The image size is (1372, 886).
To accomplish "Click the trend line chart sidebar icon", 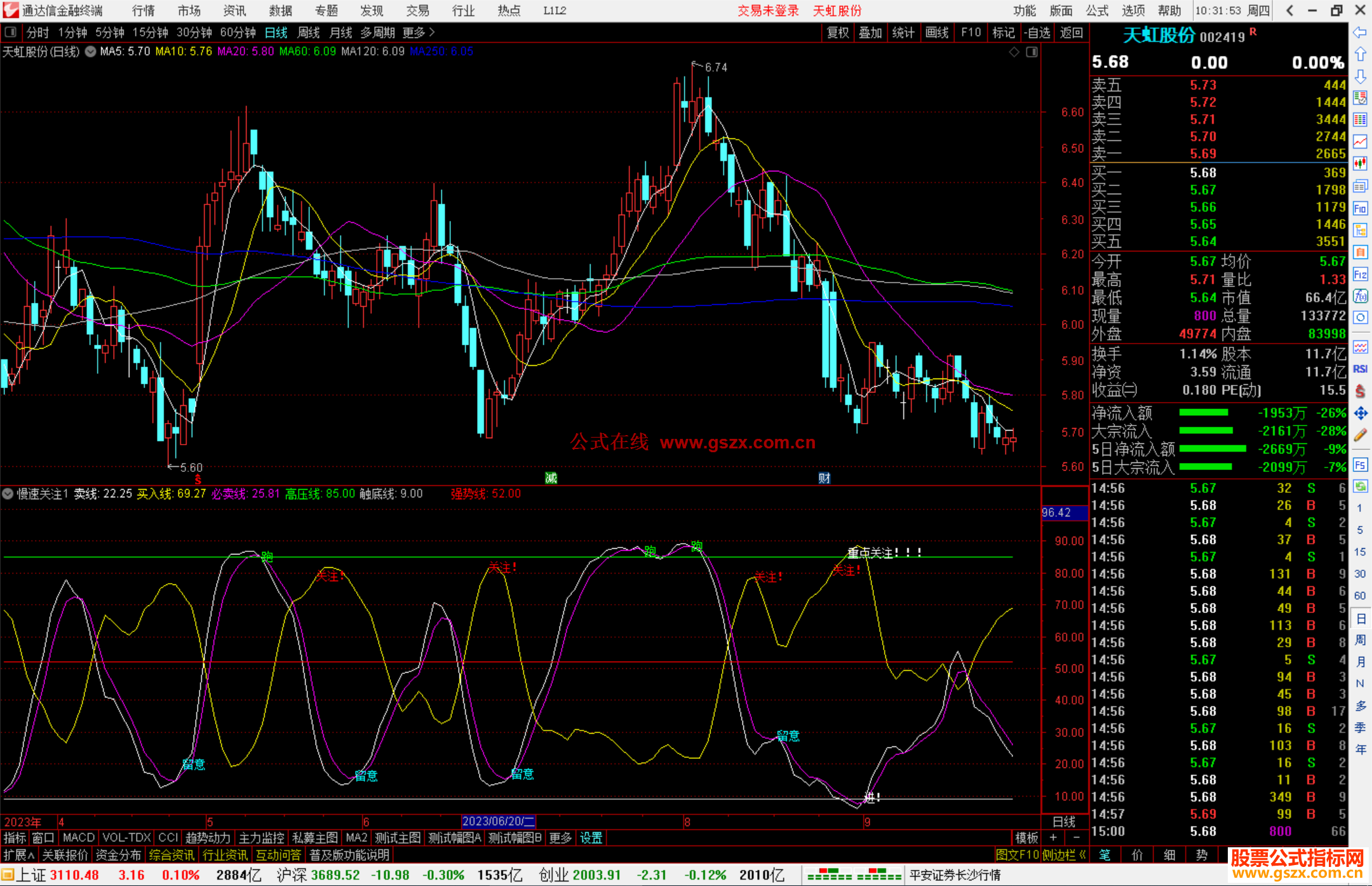I will pos(1360,142).
